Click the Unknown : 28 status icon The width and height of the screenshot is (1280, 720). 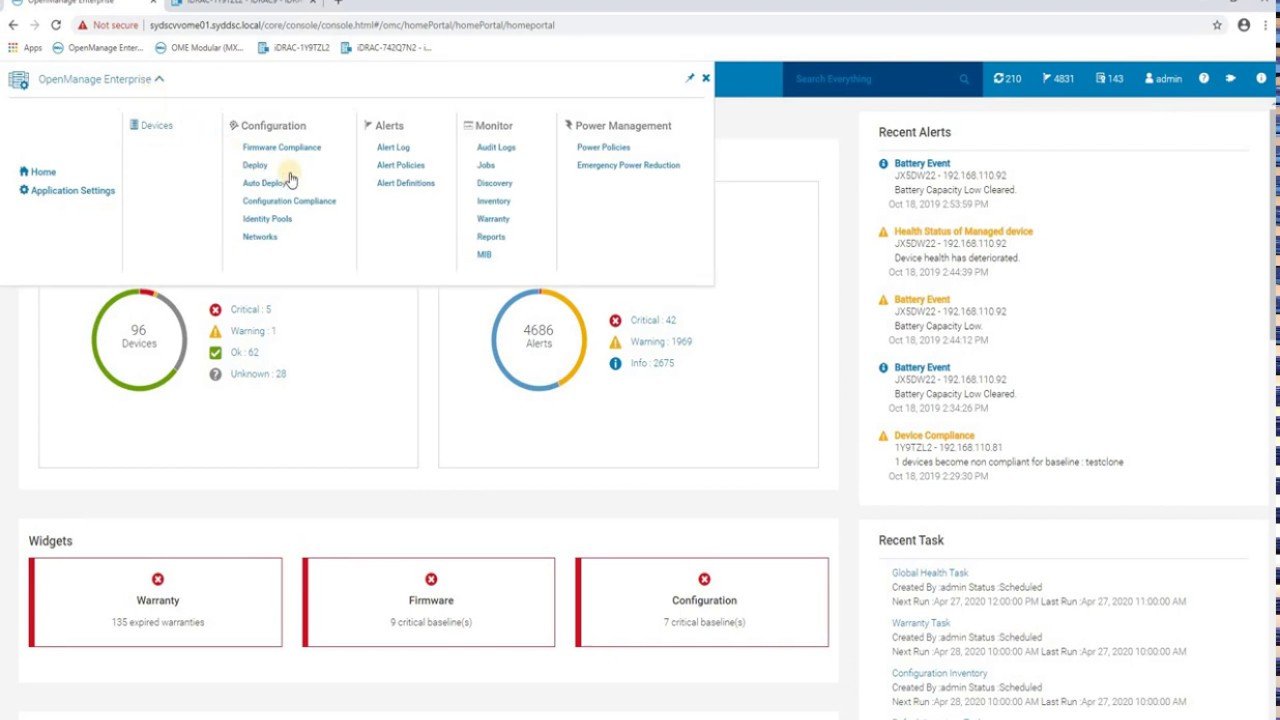(x=215, y=374)
